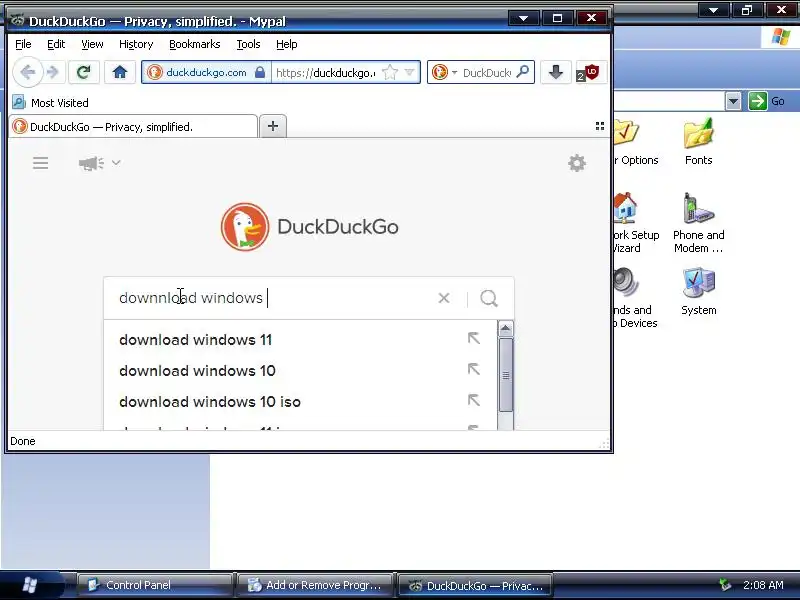Switch to Add or Remove Programs taskbar button

tap(314, 585)
